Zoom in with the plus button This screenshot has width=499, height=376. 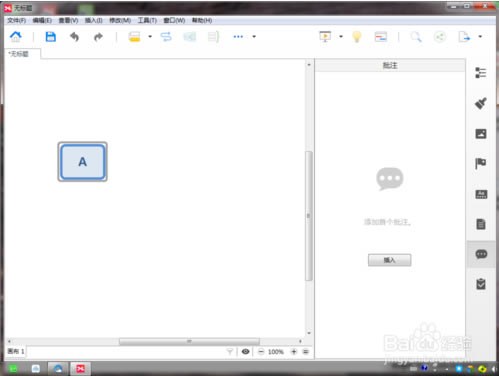click(x=294, y=352)
